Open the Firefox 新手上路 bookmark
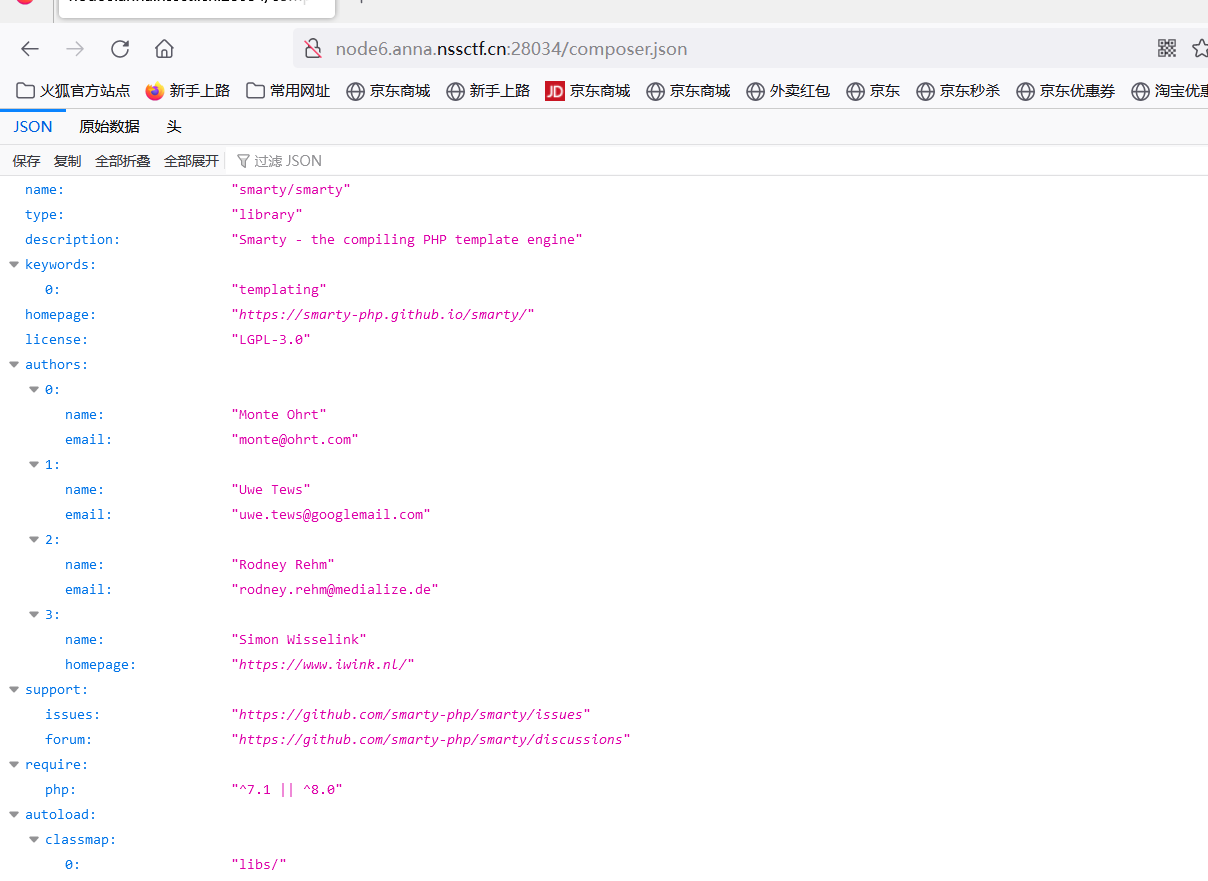 coord(188,91)
